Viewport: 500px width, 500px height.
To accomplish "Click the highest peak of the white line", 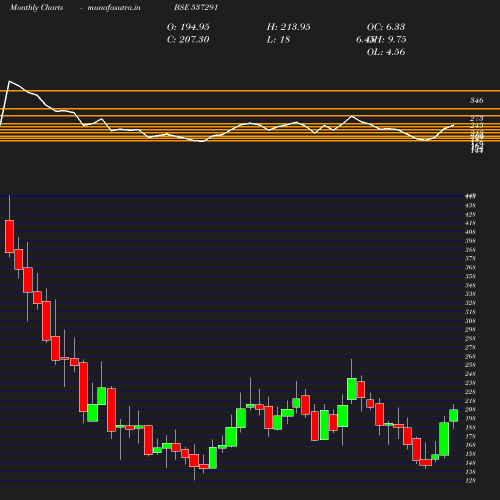I will (9, 81).
